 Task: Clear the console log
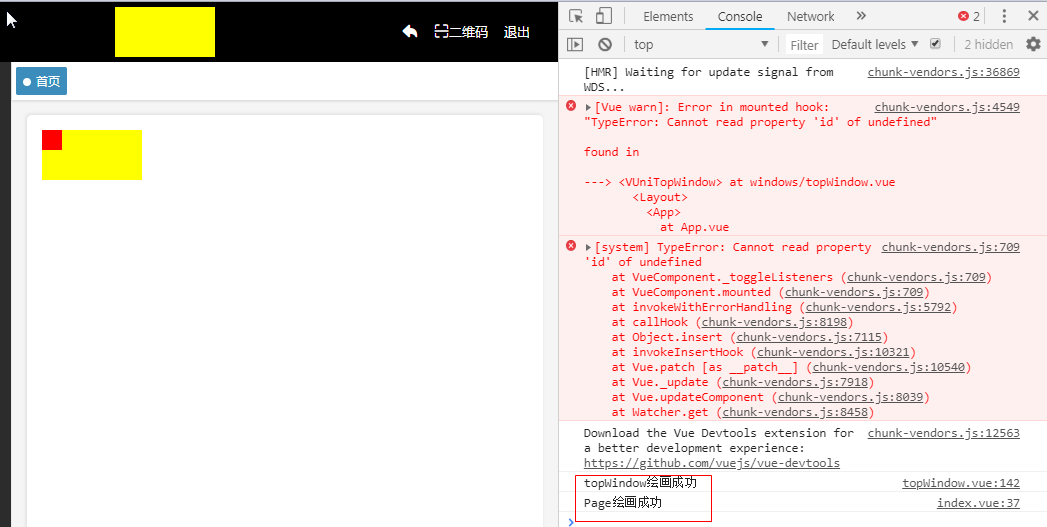605,44
